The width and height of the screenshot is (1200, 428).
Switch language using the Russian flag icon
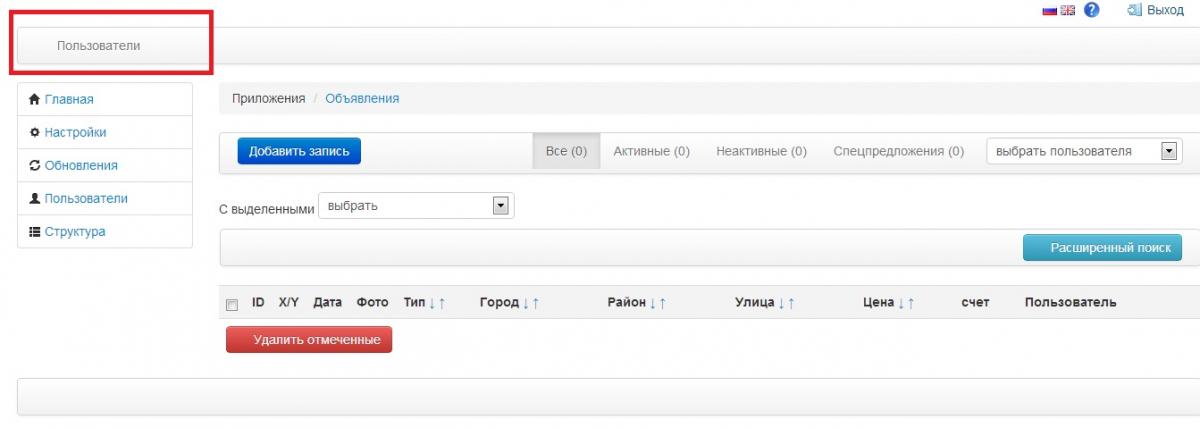point(1050,10)
